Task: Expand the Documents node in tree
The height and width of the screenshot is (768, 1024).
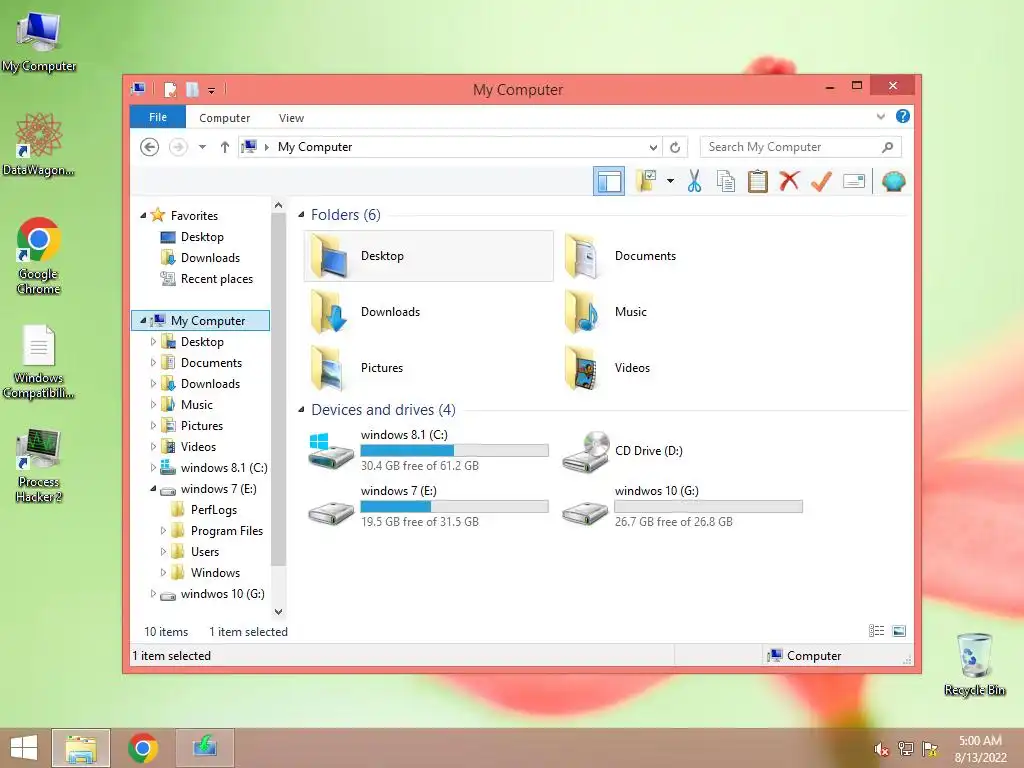Action: point(153,362)
